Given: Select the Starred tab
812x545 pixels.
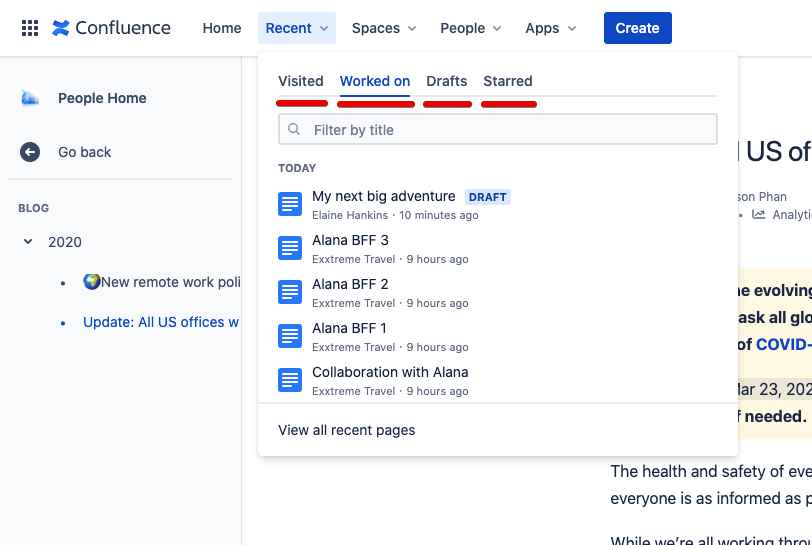Looking at the screenshot, I should tap(508, 81).
